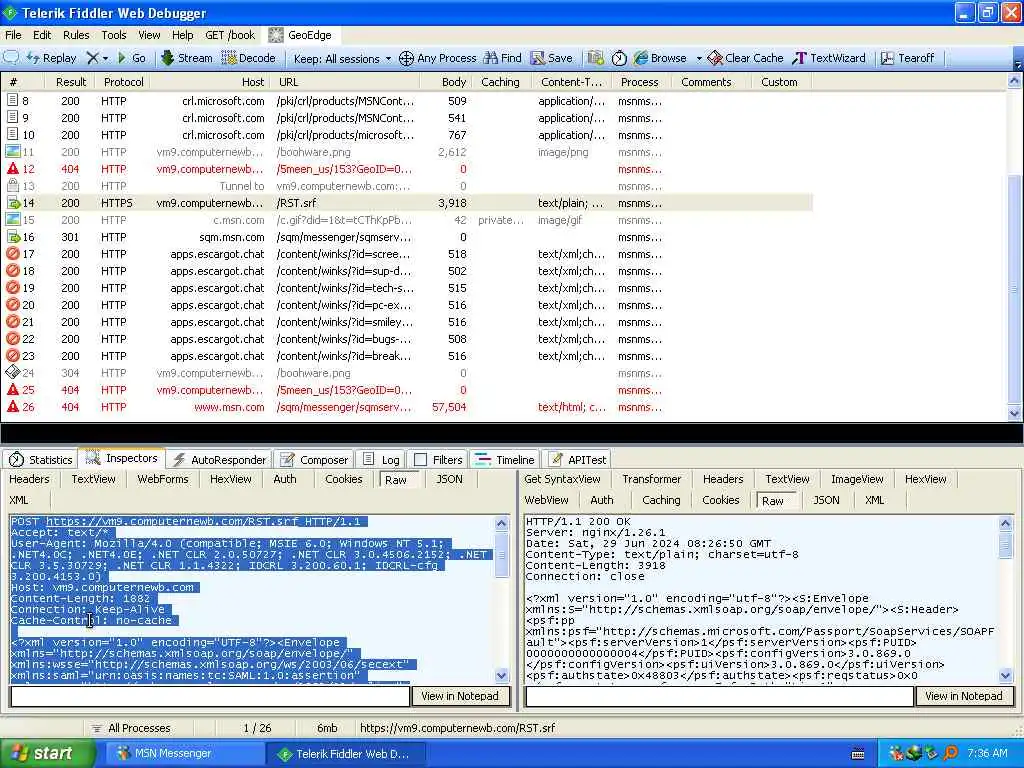
Task: Switch to MSN Messenger taskbar window
Action: tap(184, 754)
